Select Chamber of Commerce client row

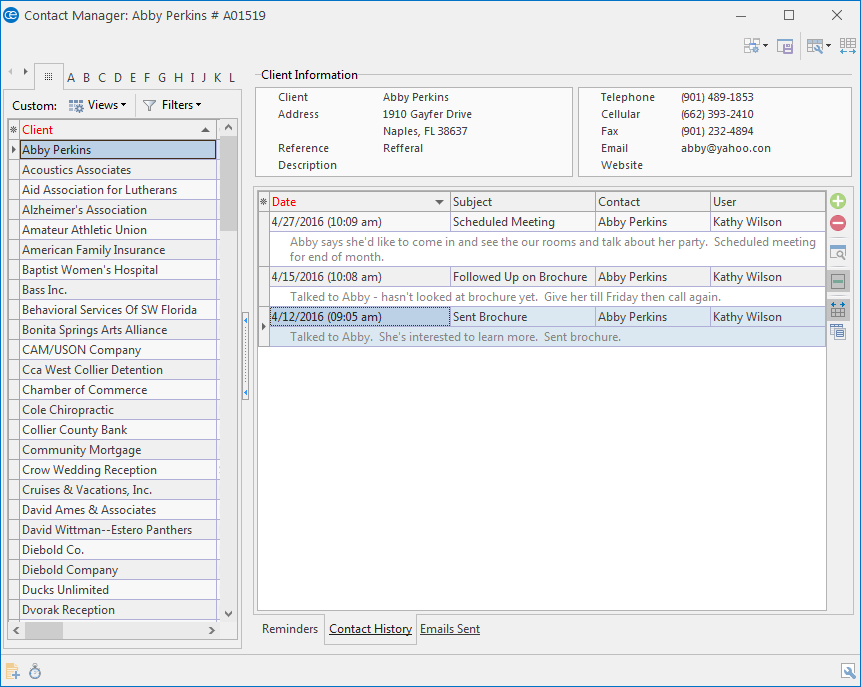(118, 389)
